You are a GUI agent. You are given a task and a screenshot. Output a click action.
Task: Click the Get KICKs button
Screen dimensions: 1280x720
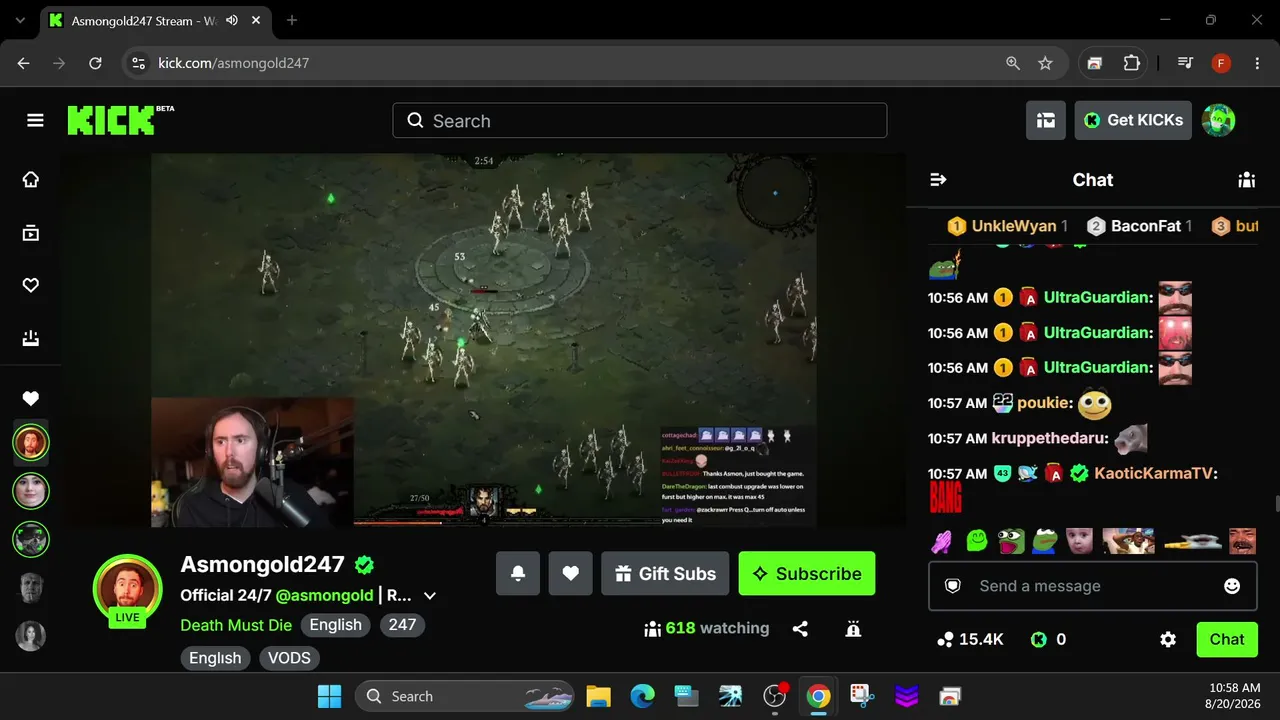point(1133,120)
